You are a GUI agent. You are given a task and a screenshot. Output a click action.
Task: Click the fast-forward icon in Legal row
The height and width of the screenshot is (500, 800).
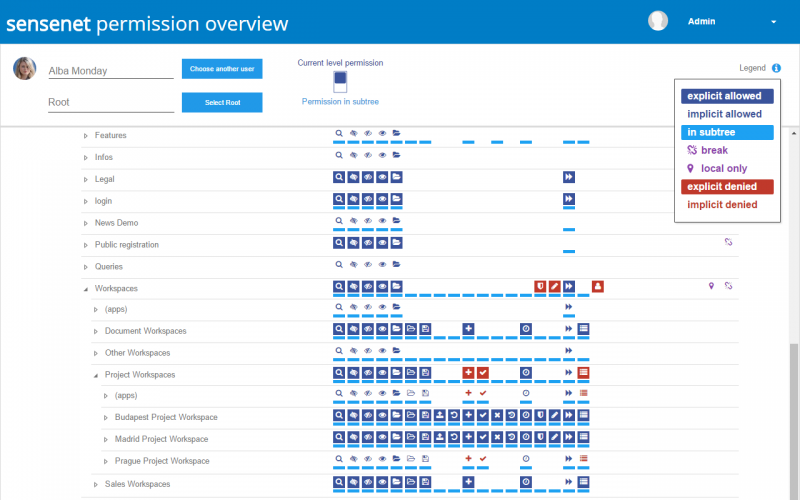(568, 177)
